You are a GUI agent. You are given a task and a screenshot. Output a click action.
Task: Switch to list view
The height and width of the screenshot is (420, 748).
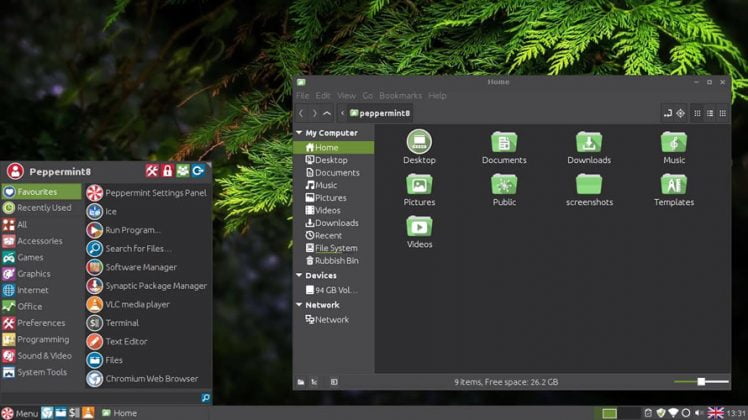[x=710, y=113]
